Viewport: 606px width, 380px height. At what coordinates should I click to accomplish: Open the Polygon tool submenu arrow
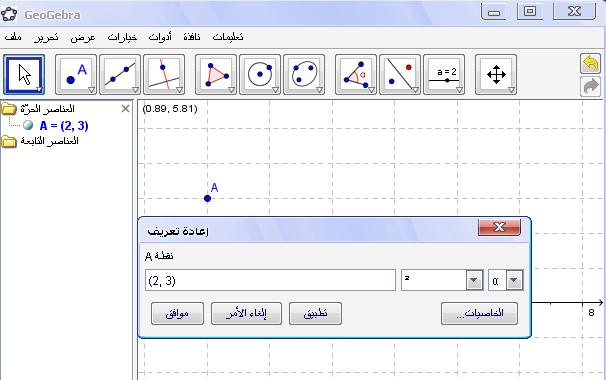click(x=232, y=90)
